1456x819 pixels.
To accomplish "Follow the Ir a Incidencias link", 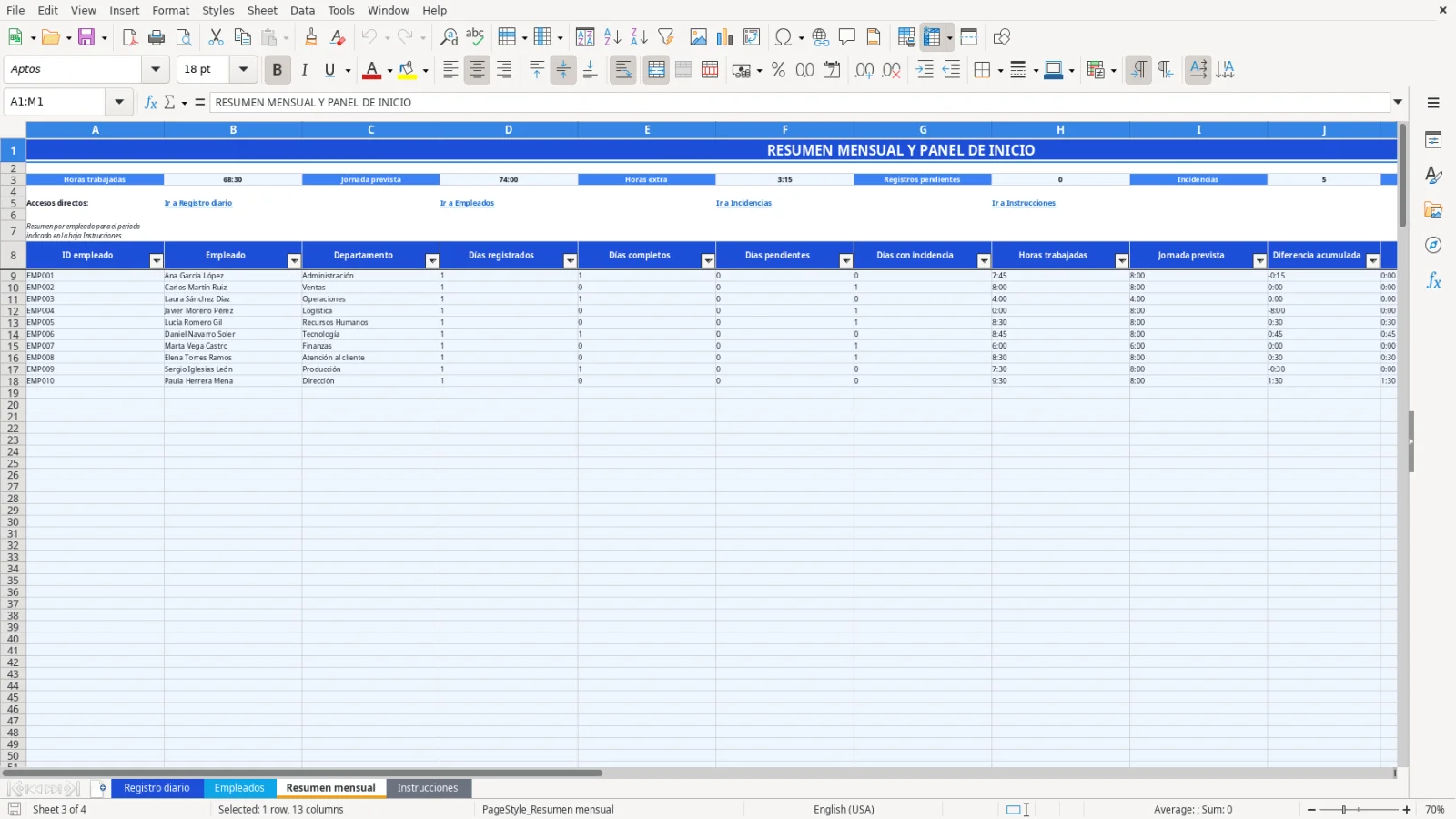I will [743, 204].
